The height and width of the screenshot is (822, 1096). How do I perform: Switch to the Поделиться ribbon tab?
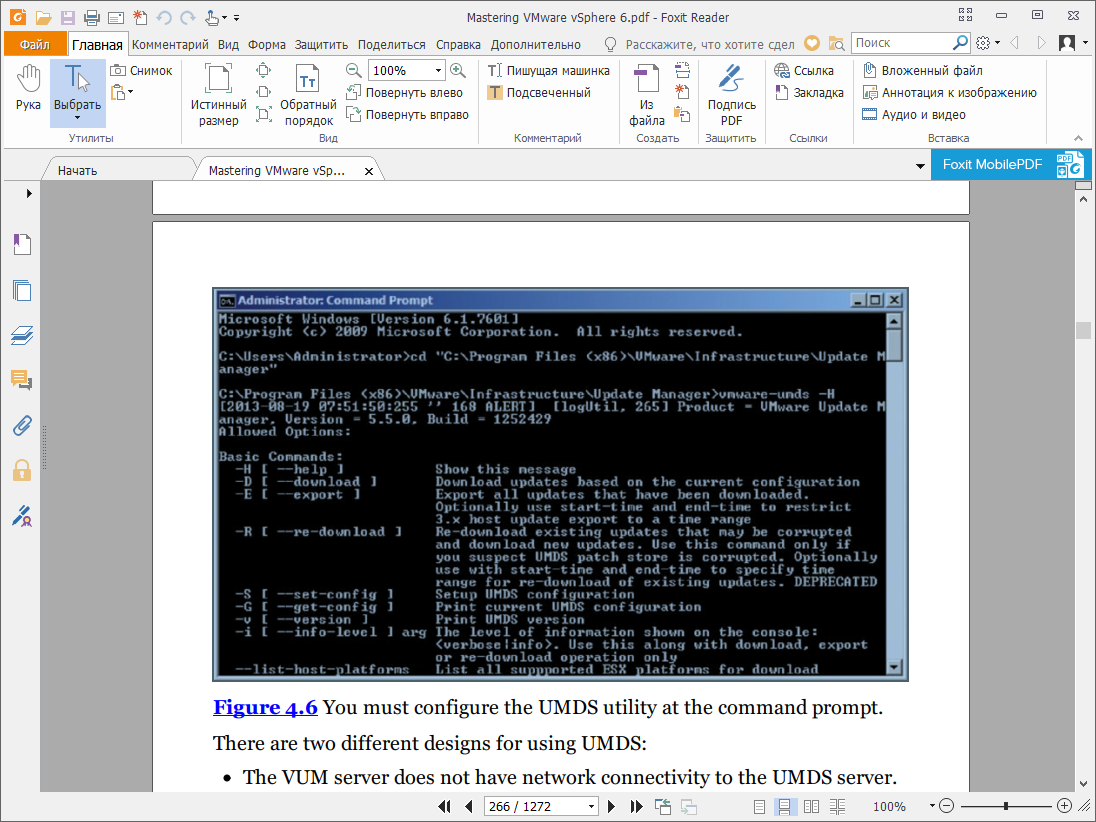point(391,44)
